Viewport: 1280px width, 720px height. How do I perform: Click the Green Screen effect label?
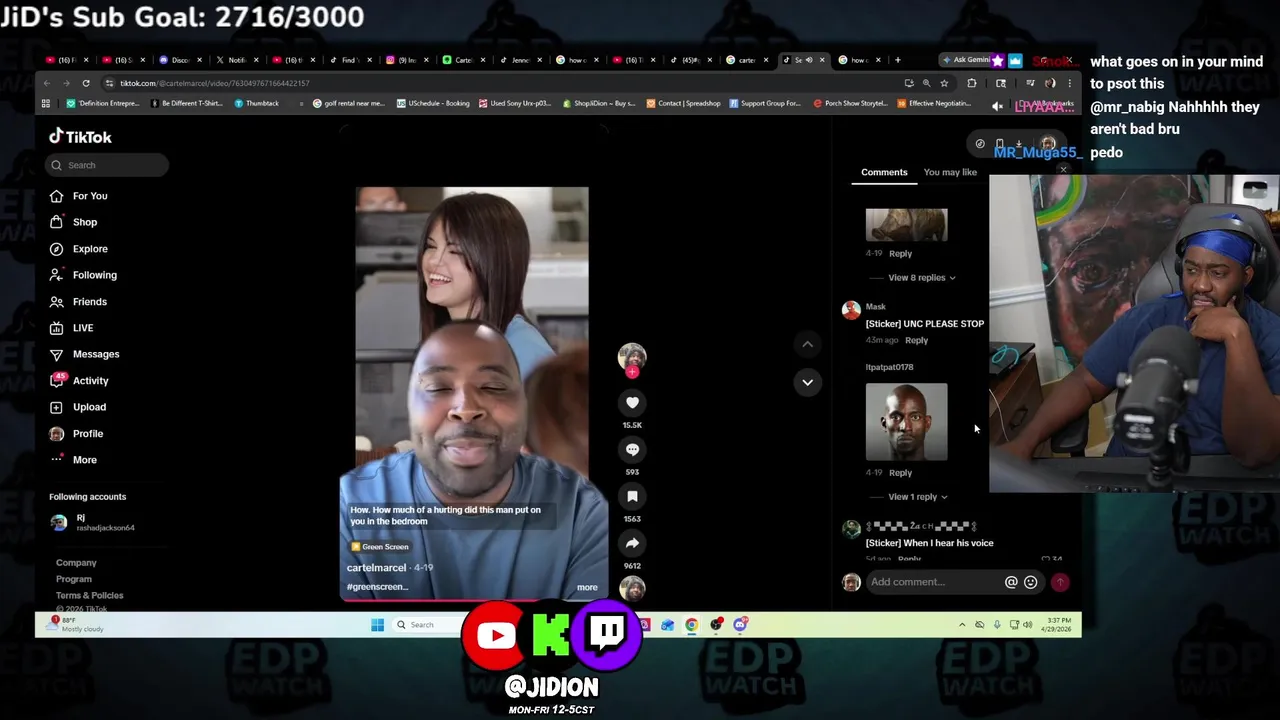click(379, 547)
